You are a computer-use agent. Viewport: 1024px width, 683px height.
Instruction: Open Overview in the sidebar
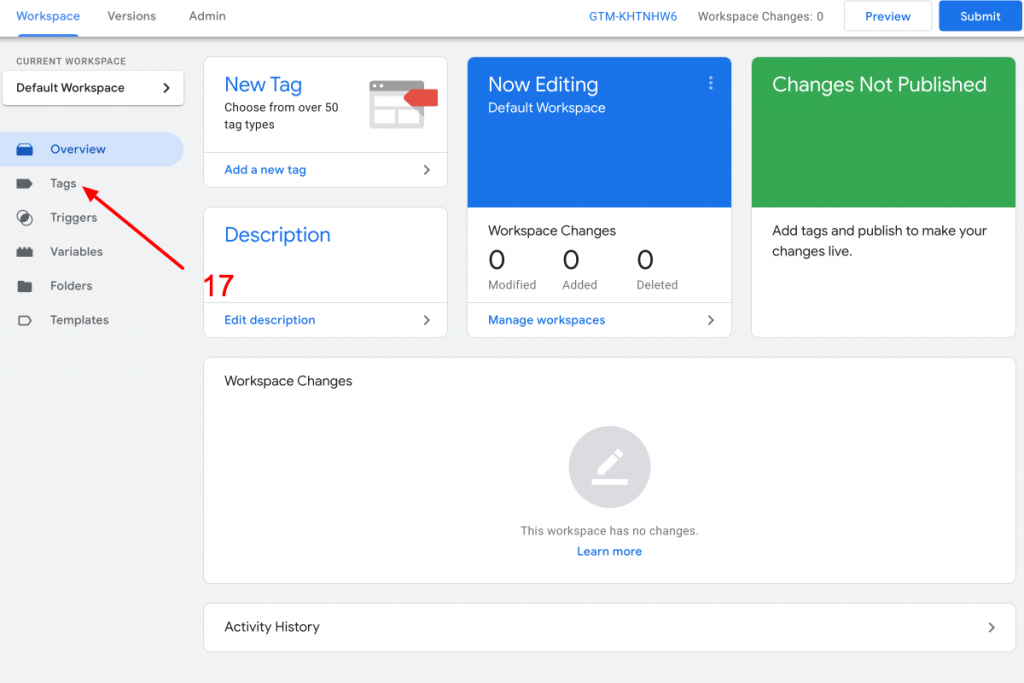91,150
